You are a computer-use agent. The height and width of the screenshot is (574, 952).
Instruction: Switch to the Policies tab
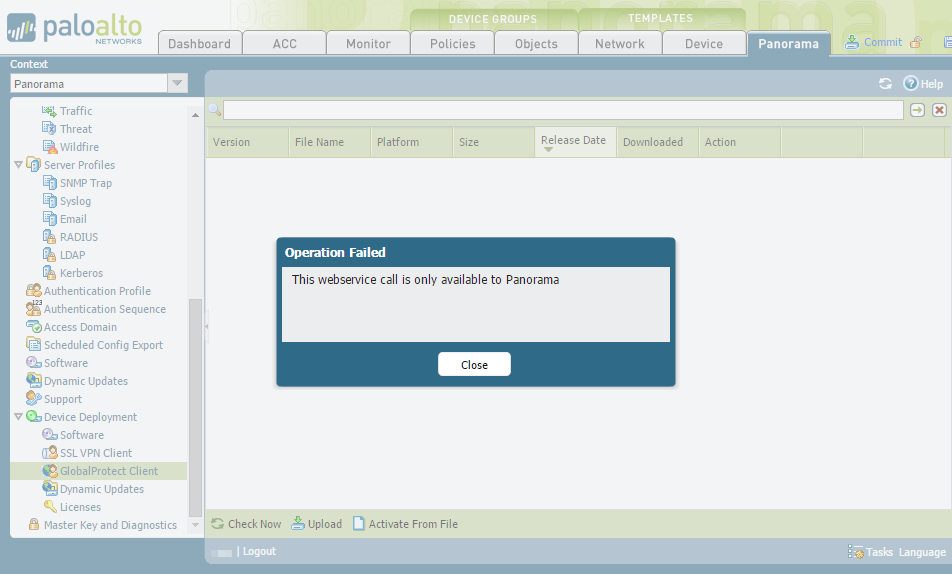452,44
